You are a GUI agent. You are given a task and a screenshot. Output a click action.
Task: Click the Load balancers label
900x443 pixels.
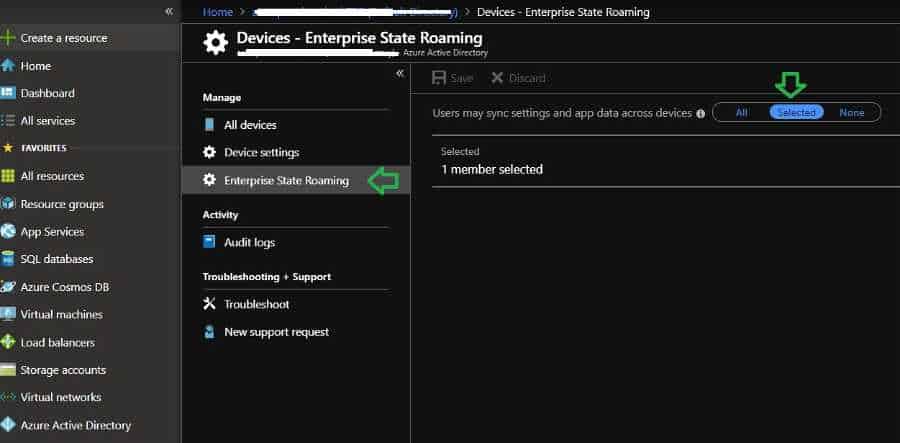click(x=57, y=342)
